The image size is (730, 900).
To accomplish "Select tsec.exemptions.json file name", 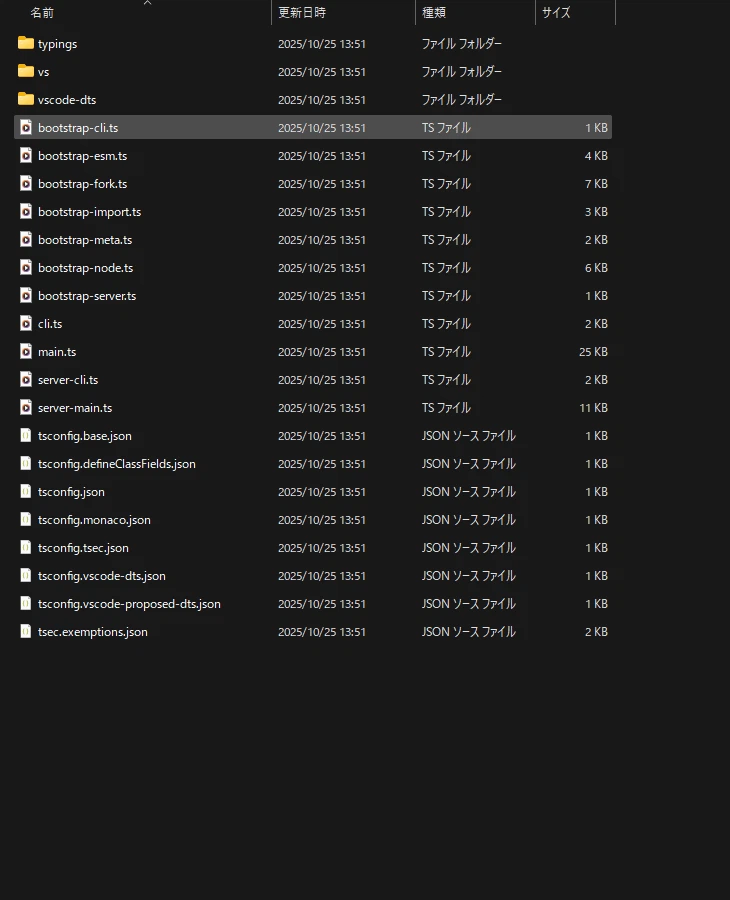I will click(93, 632).
